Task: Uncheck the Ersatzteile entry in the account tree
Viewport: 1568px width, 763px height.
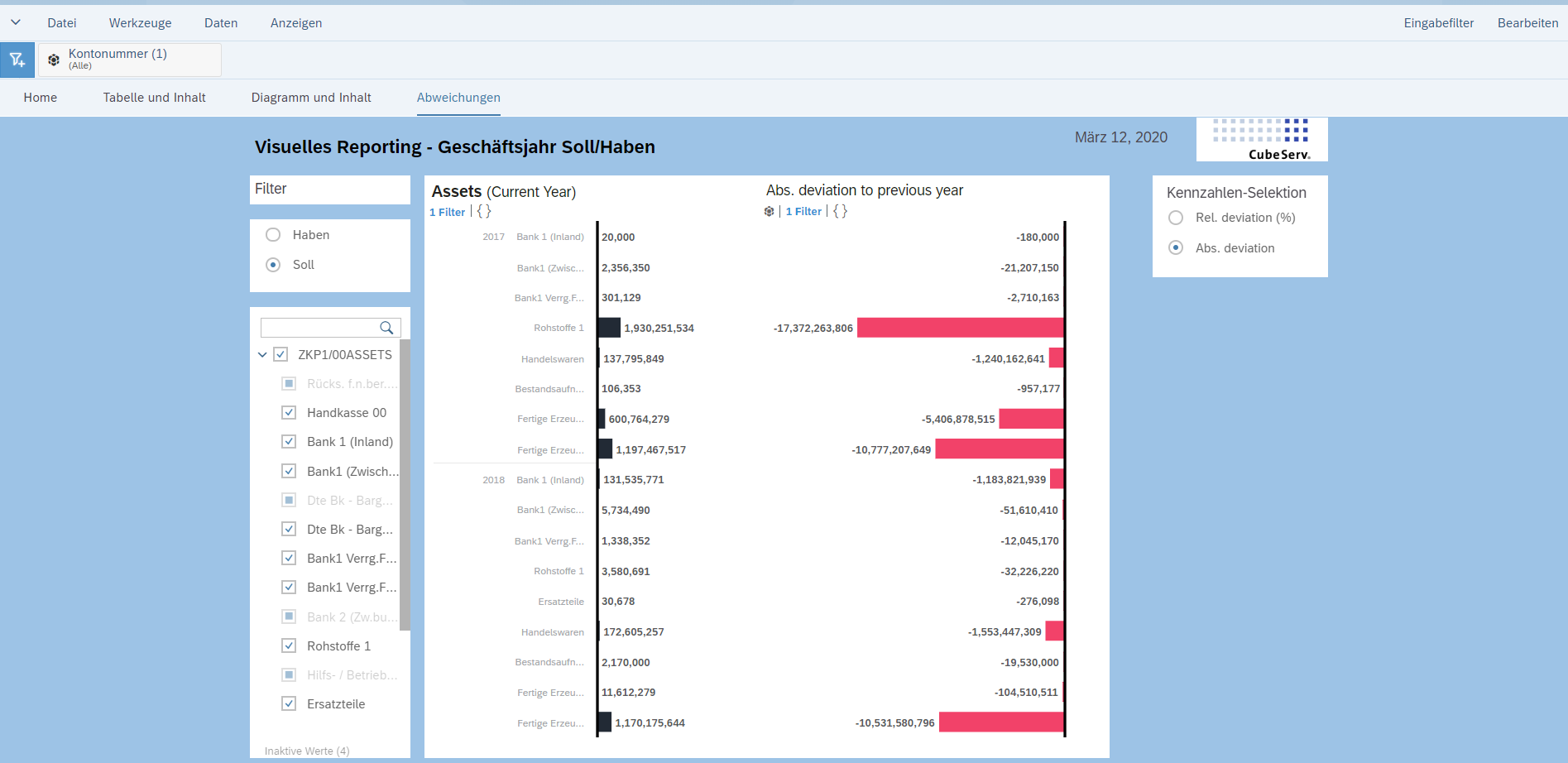Action: (289, 703)
